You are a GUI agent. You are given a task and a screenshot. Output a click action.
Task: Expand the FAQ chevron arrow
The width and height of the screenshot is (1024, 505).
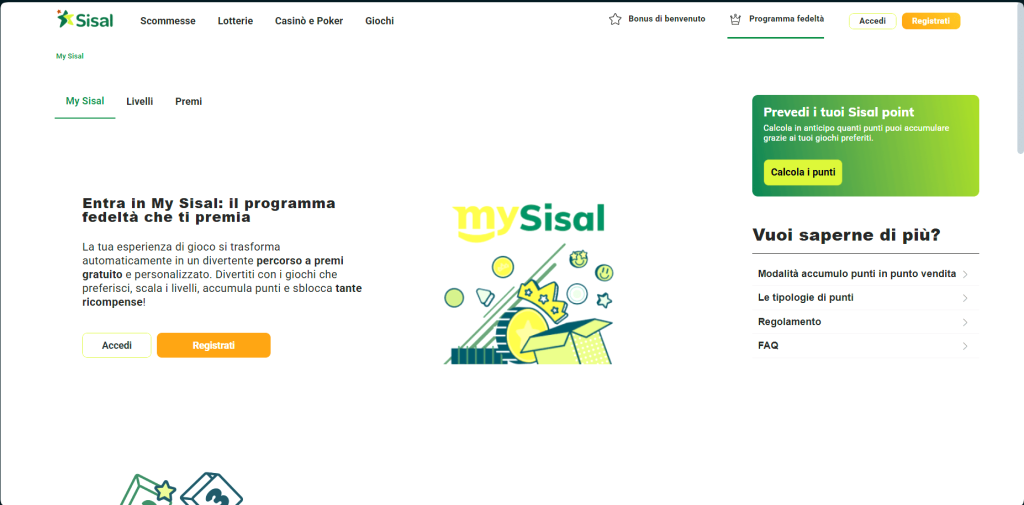coord(964,346)
